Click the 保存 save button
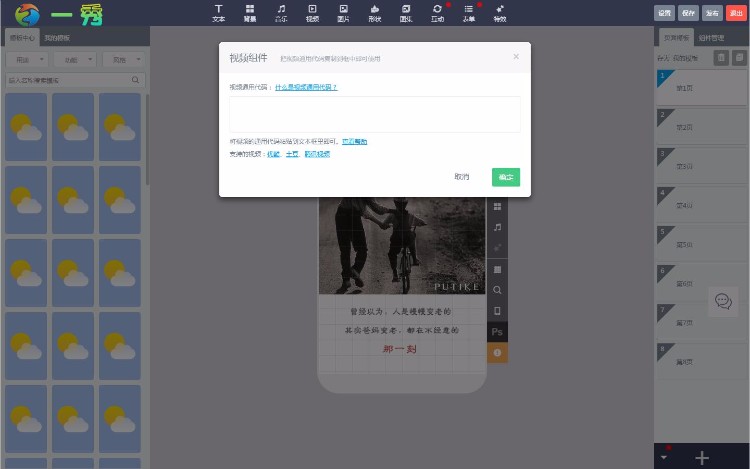750x469 pixels. pyautogui.click(x=688, y=13)
